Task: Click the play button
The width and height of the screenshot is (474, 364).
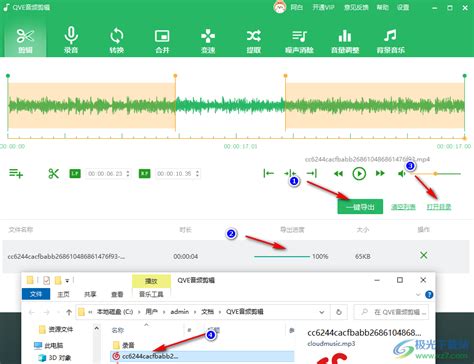Action: pos(359,173)
